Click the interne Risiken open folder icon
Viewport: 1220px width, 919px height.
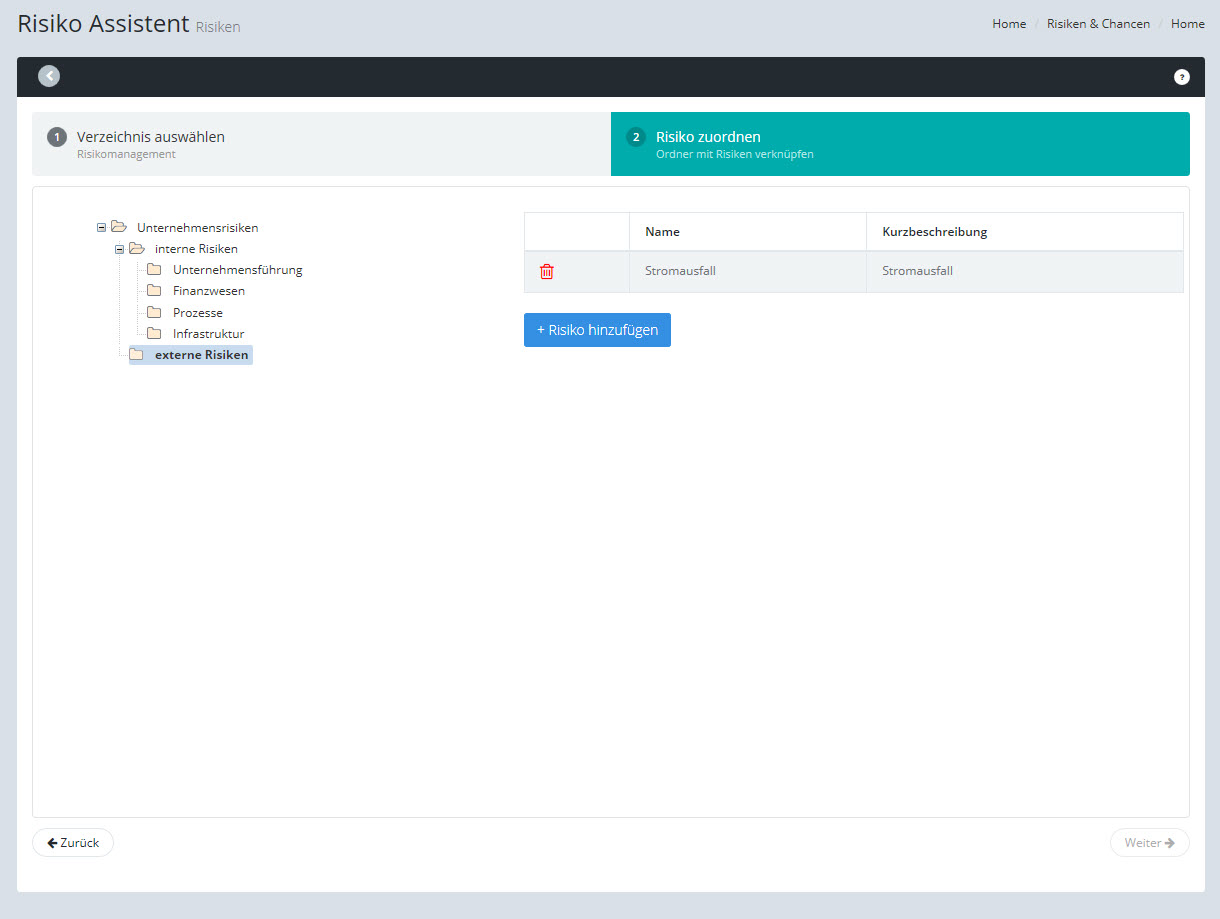pos(137,248)
